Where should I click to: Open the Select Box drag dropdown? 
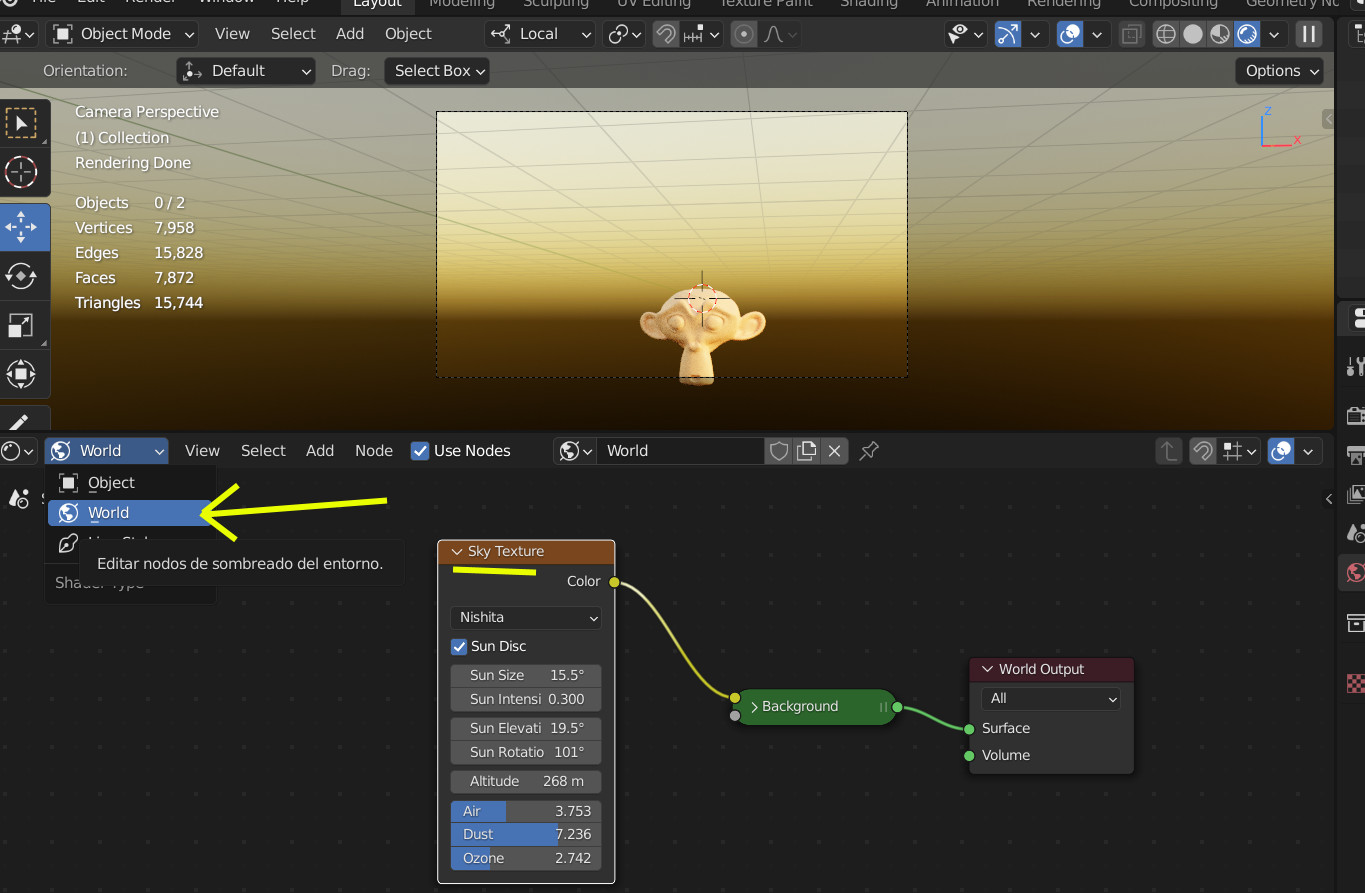click(438, 71)
